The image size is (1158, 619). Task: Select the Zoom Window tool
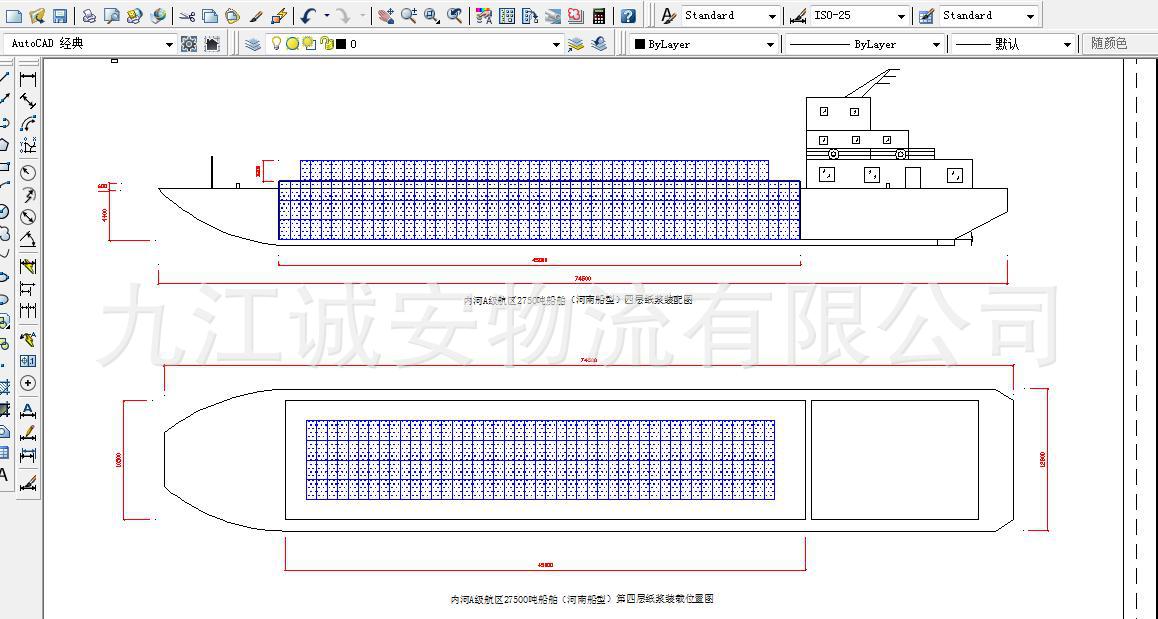click(432, 16)
